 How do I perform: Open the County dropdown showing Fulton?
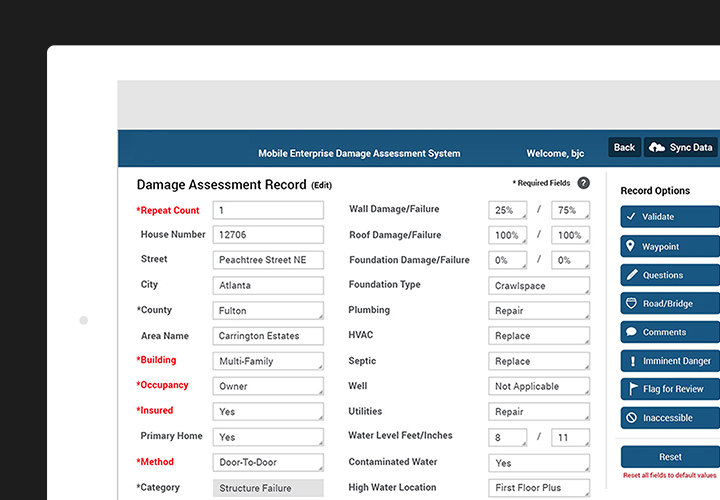pyautogui.click(x=268, y=310)
